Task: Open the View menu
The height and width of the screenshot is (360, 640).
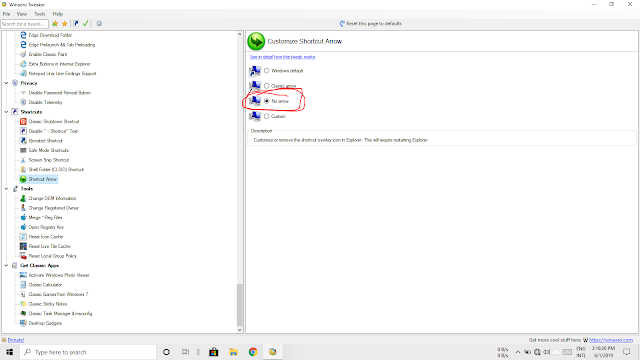Action: click(22, 14)
